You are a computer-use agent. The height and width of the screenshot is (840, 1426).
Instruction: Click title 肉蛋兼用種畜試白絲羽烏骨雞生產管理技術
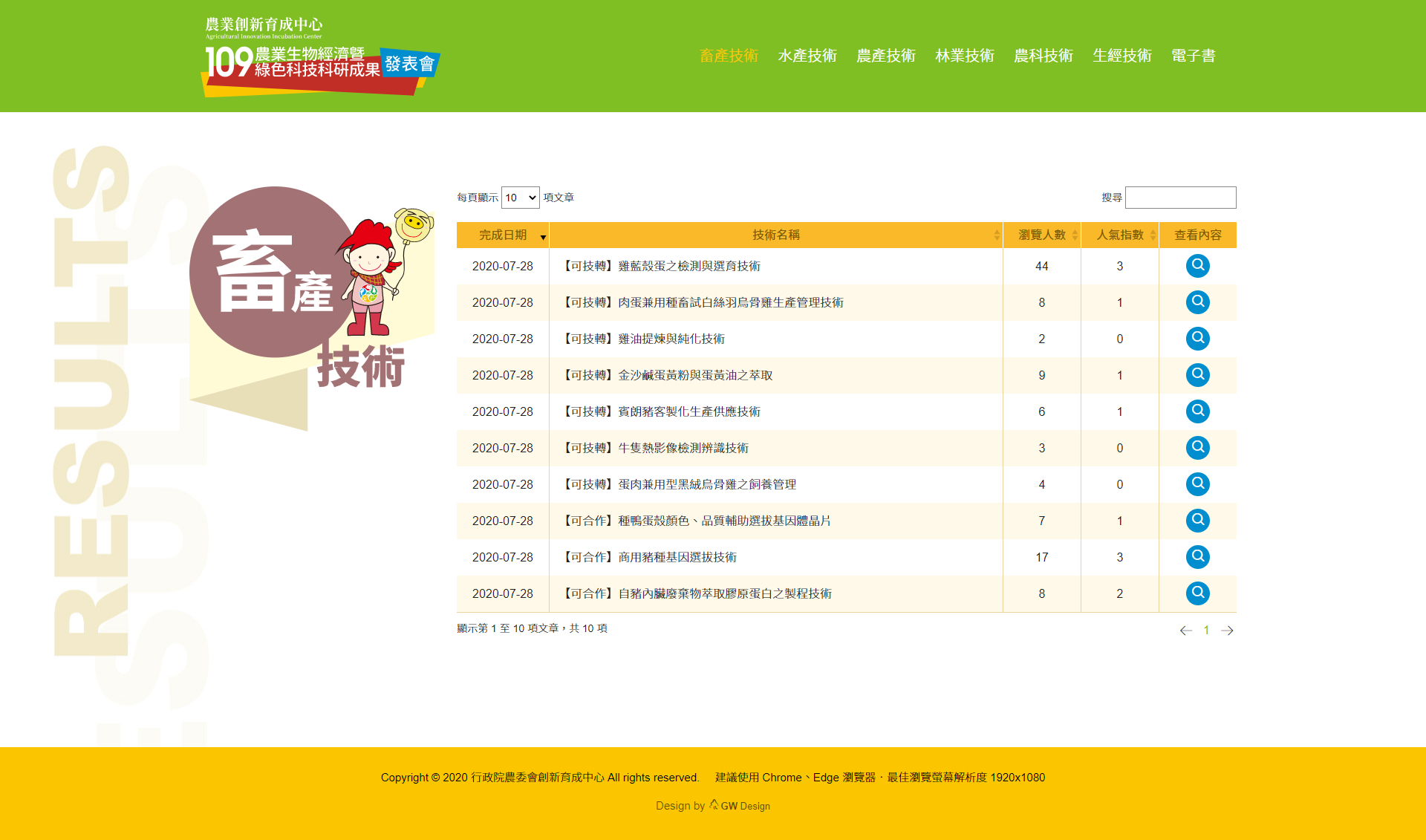coord(701,302)
